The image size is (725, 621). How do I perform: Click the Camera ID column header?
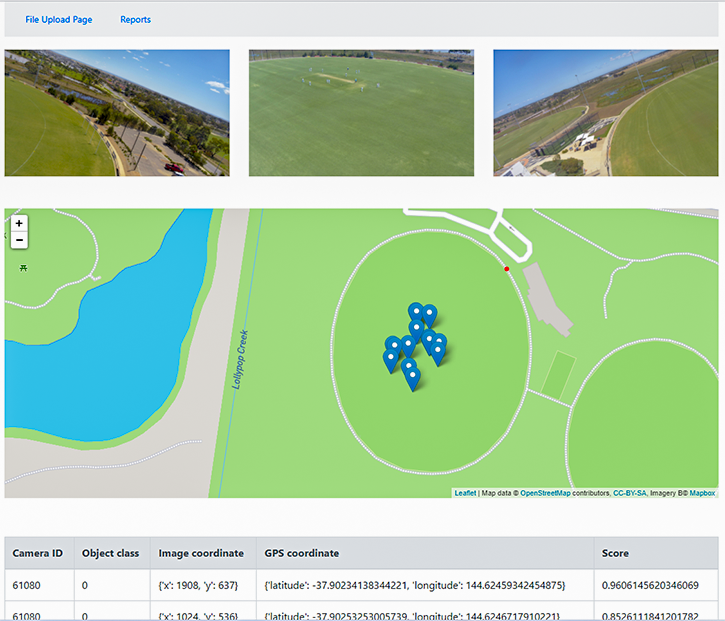click(x=38, y=553)
